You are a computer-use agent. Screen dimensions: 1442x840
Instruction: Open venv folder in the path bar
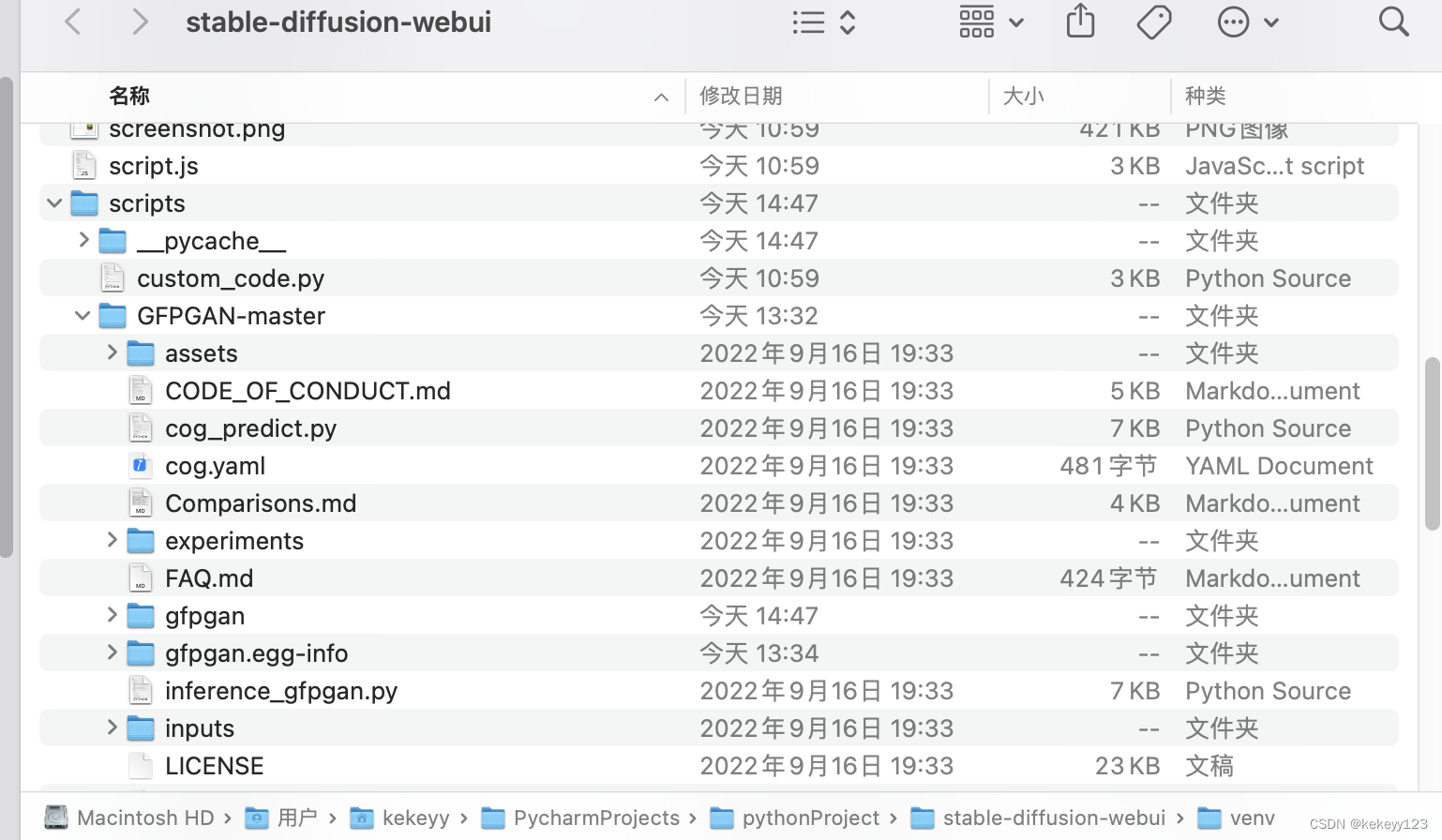point(1236,817)
